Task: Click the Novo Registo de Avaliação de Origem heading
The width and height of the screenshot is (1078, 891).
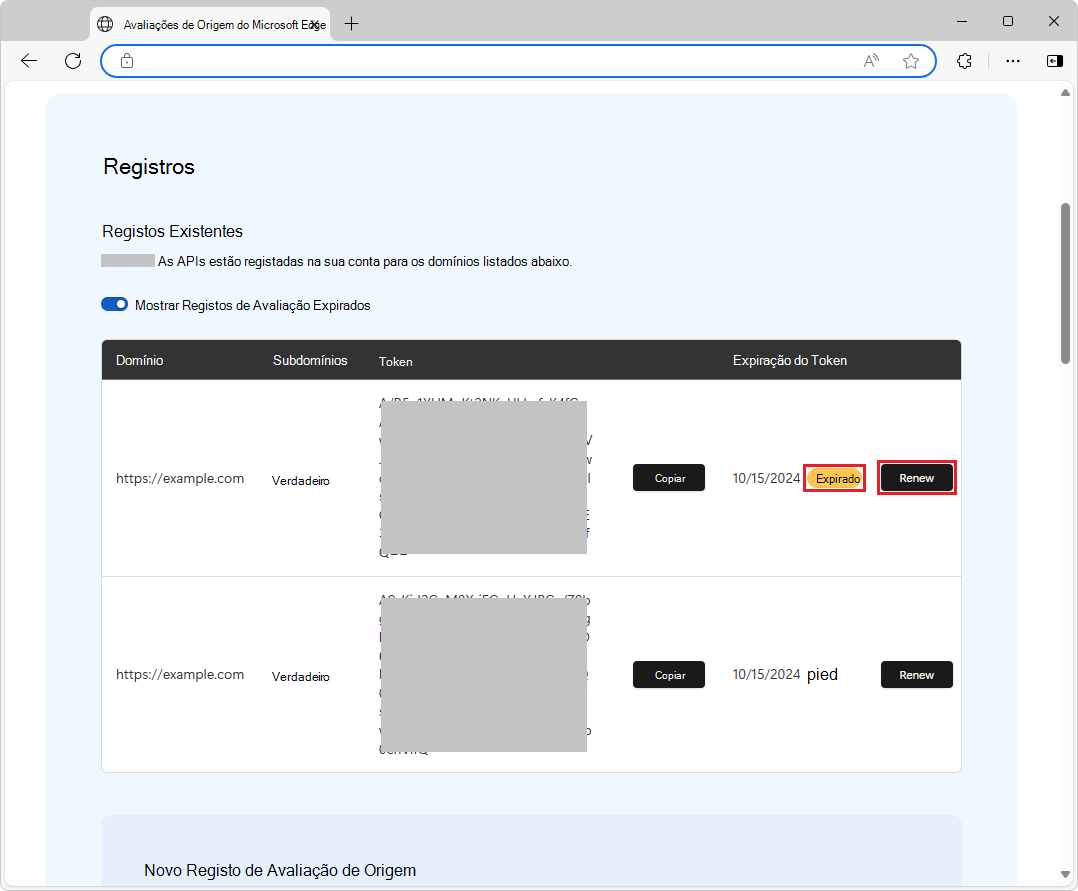Action: coord(280,870)
